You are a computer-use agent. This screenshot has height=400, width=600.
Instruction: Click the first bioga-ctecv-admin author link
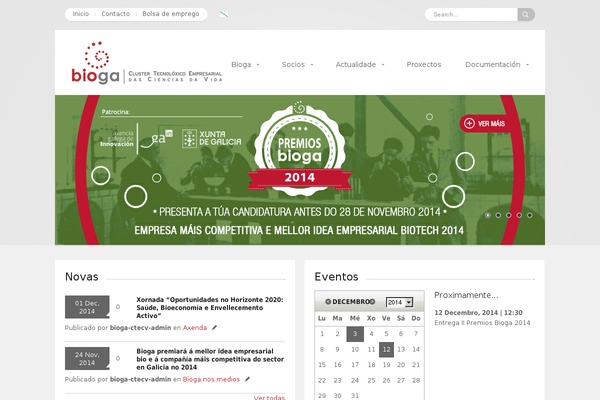[140, 328]
